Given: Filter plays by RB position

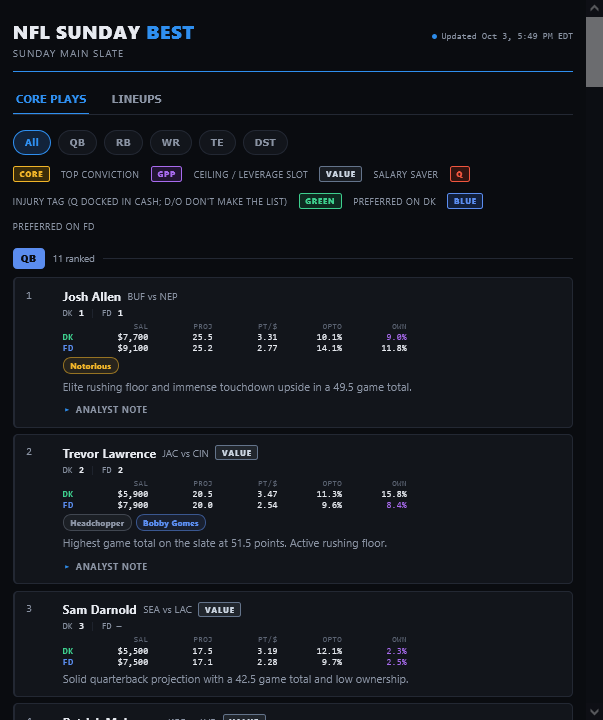Looking at the screenshot, I should point(123,142).
